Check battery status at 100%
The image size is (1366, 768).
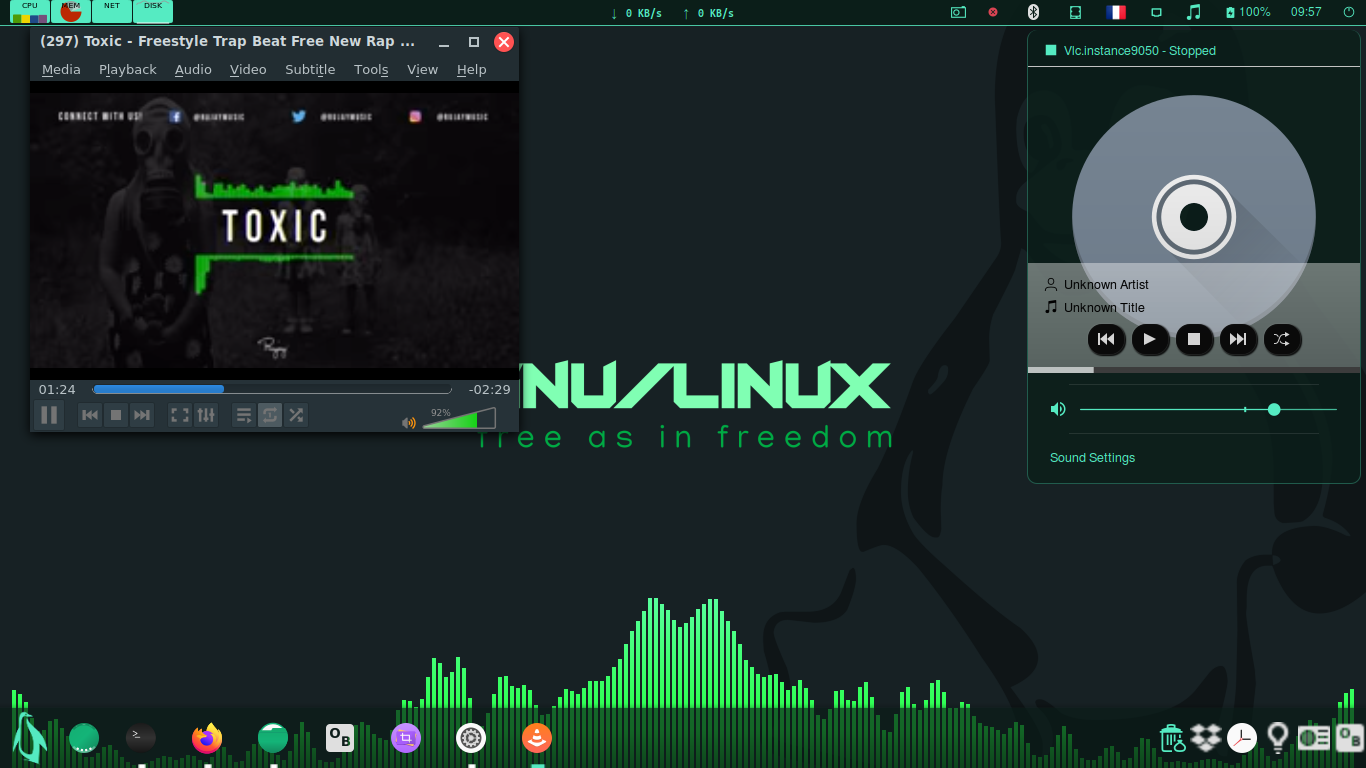1248,12
